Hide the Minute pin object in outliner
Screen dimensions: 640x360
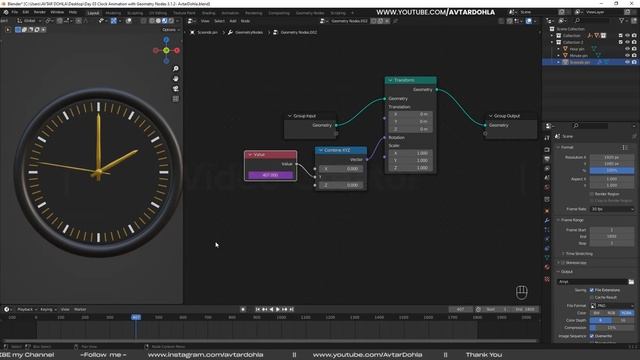tap(627, 56)
